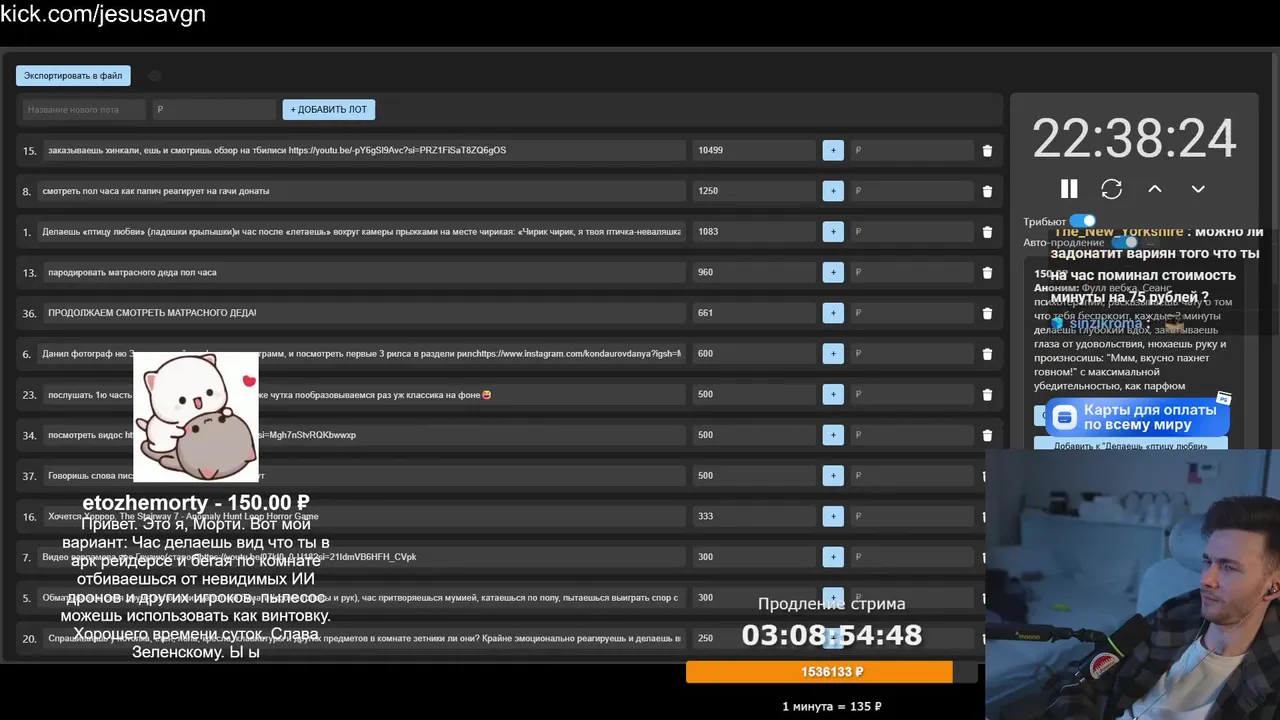The width and height of the screenshot is (1280, 720).
Task: Click lot 8 name смотреть пол часа
Action: pyautogui.click(x=361, y=191)
